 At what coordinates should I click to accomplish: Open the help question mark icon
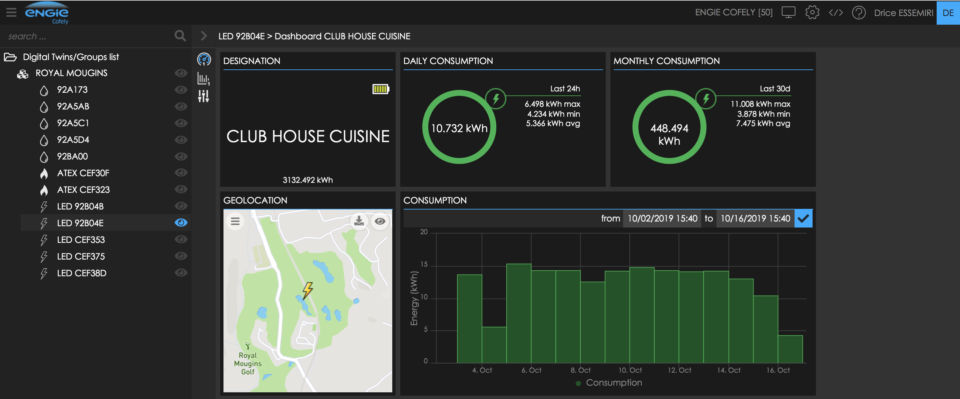click(858, 12)
